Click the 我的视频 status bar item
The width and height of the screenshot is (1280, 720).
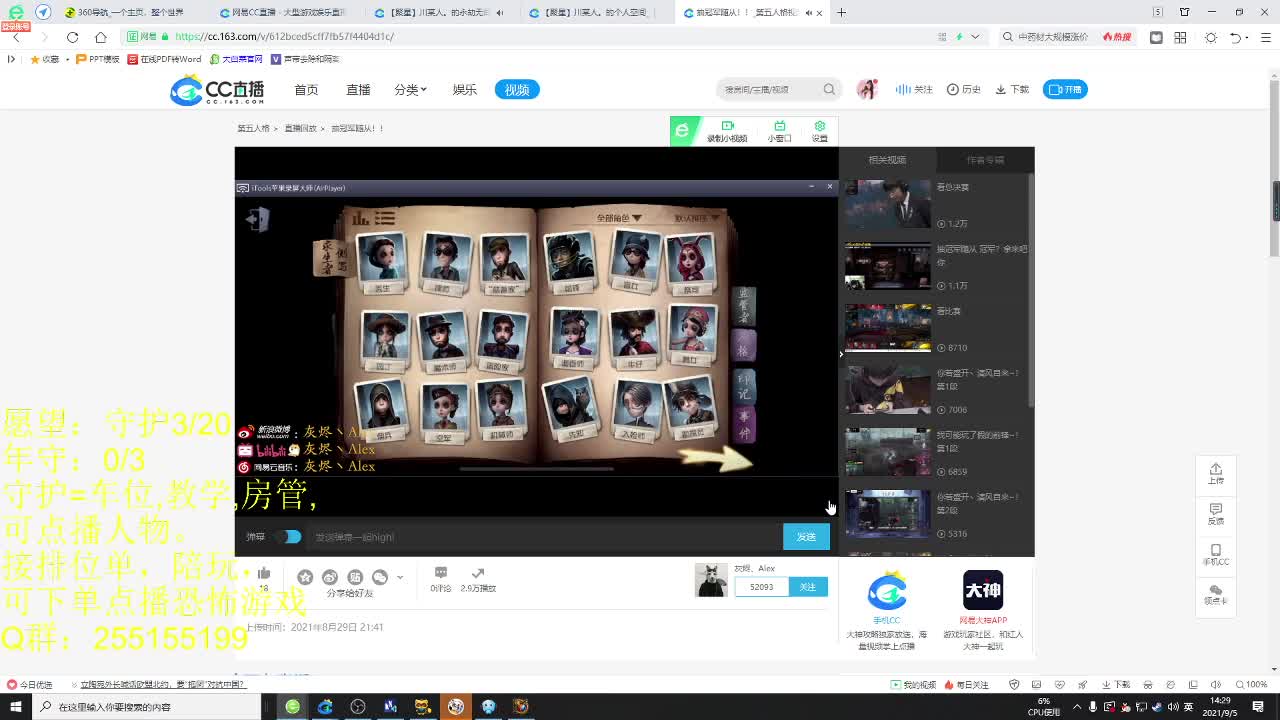click(x=914, y=685)
